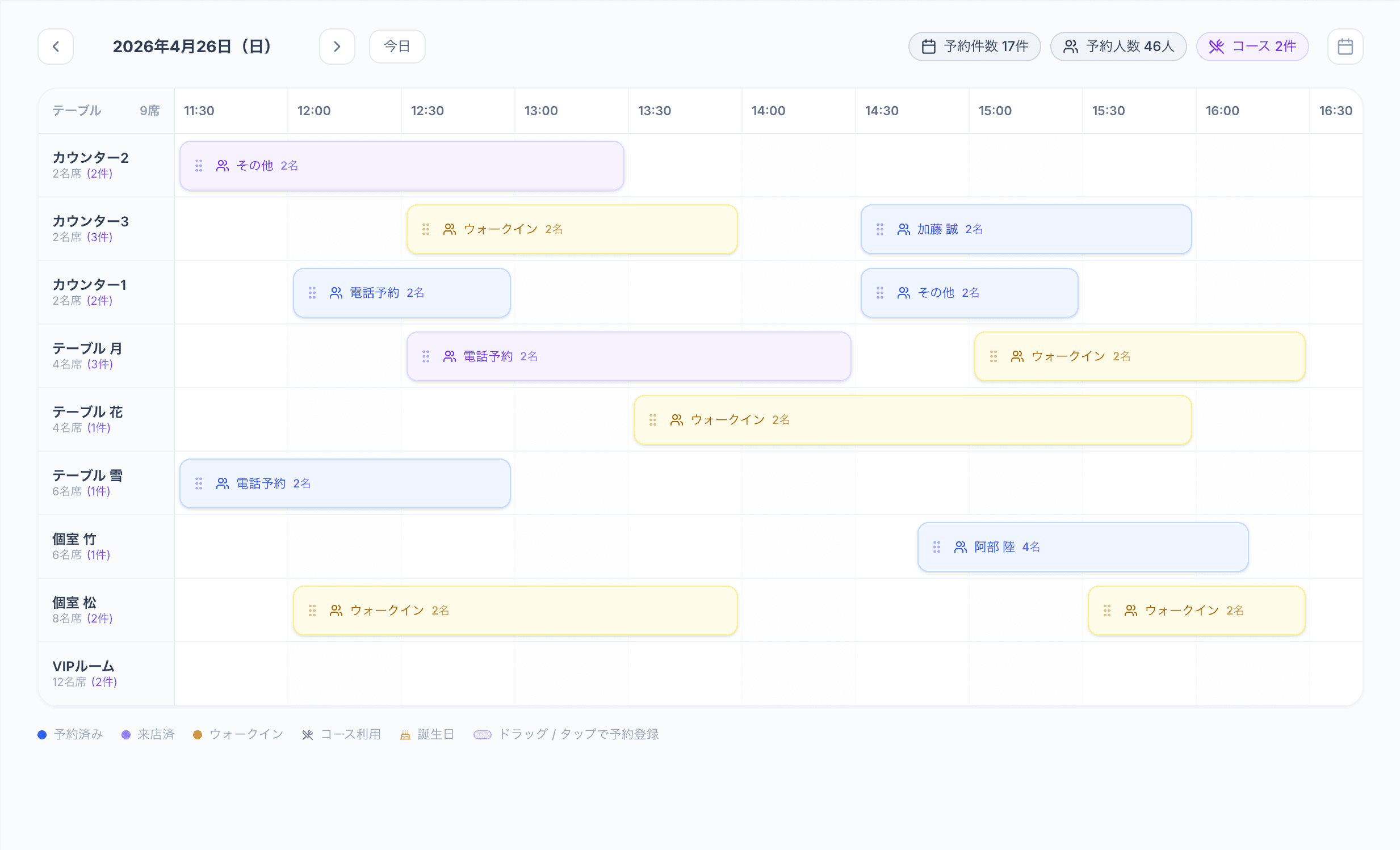The width and height of the screenshot is (1400, 850).
Task: Click people icon on テーブル 雪 電話予約 block
Action: pyautogui.click(x=222, y=483)
